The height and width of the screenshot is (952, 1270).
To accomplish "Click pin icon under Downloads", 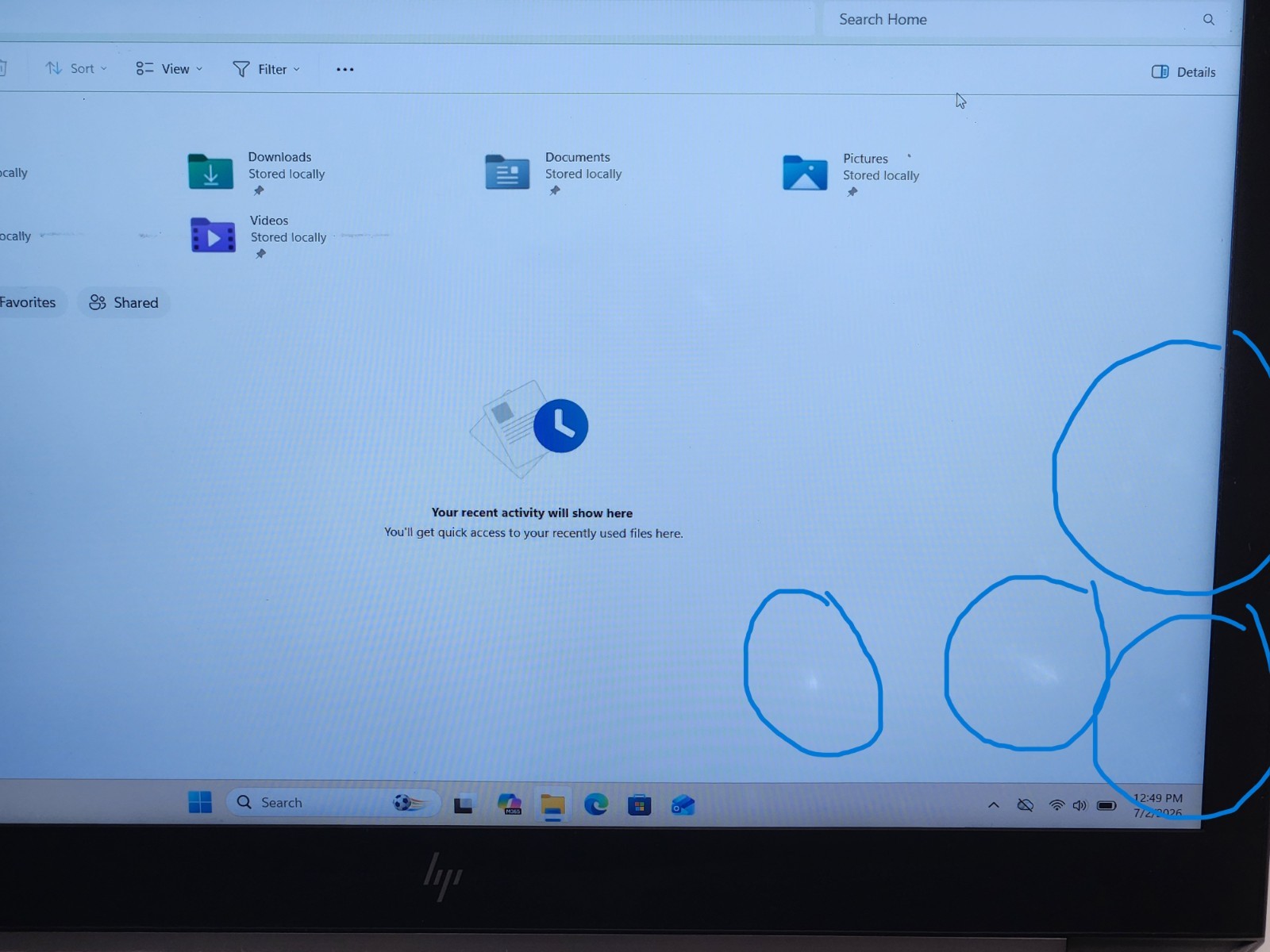I will click(258, 190).
